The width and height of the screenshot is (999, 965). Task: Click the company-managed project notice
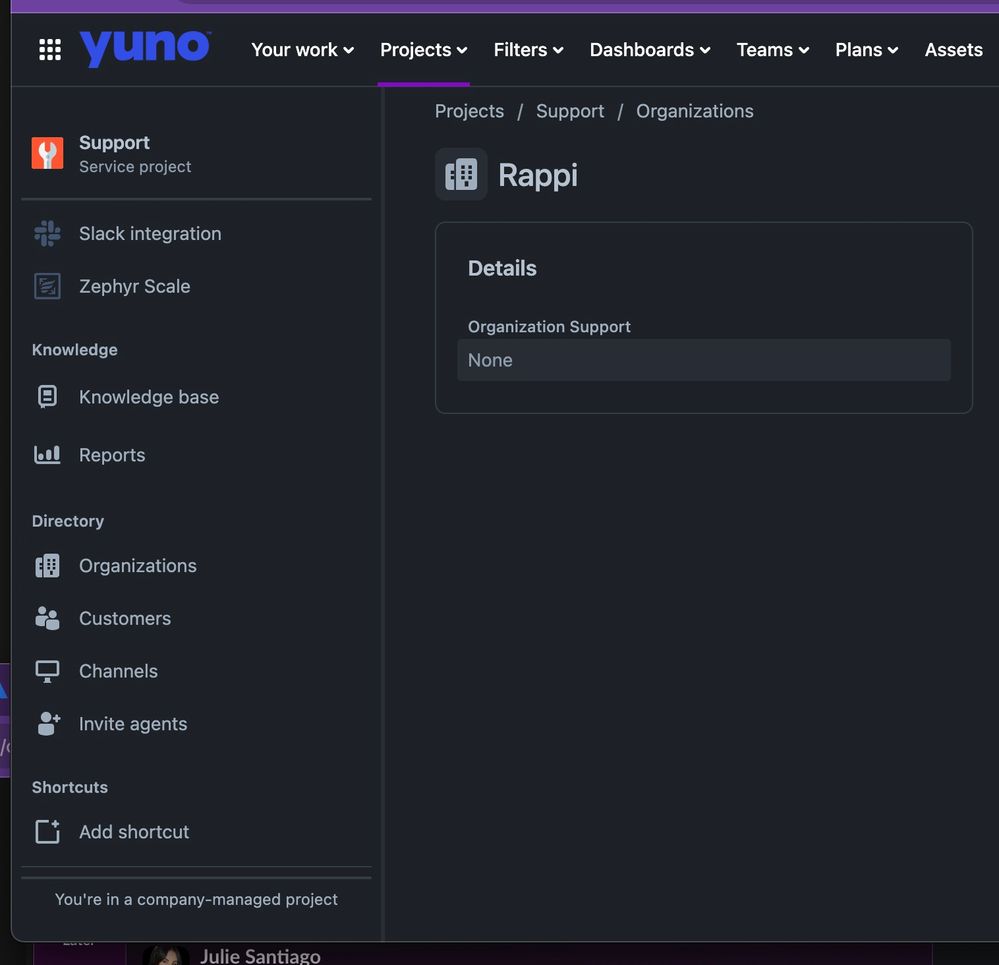pyautogui.click(x=196, y=899)
